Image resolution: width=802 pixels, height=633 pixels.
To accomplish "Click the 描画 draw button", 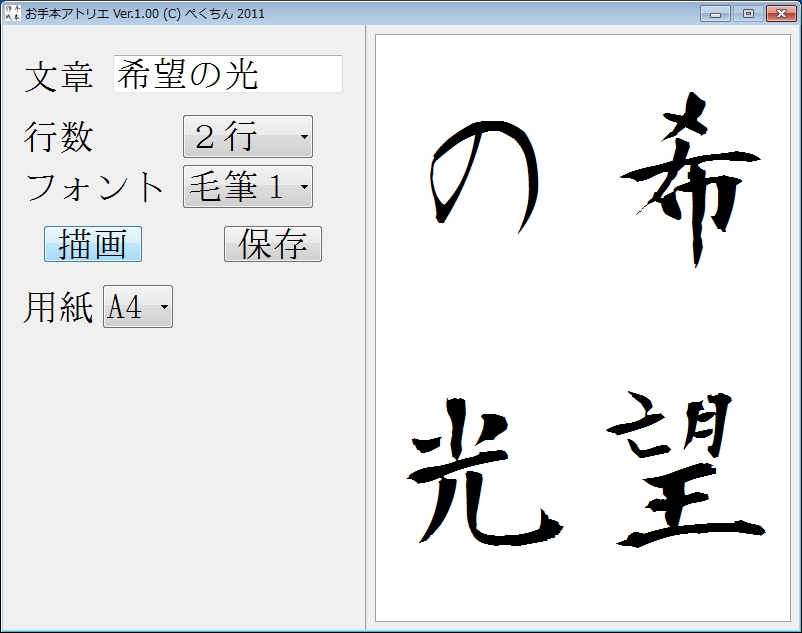I will [93, 243].
